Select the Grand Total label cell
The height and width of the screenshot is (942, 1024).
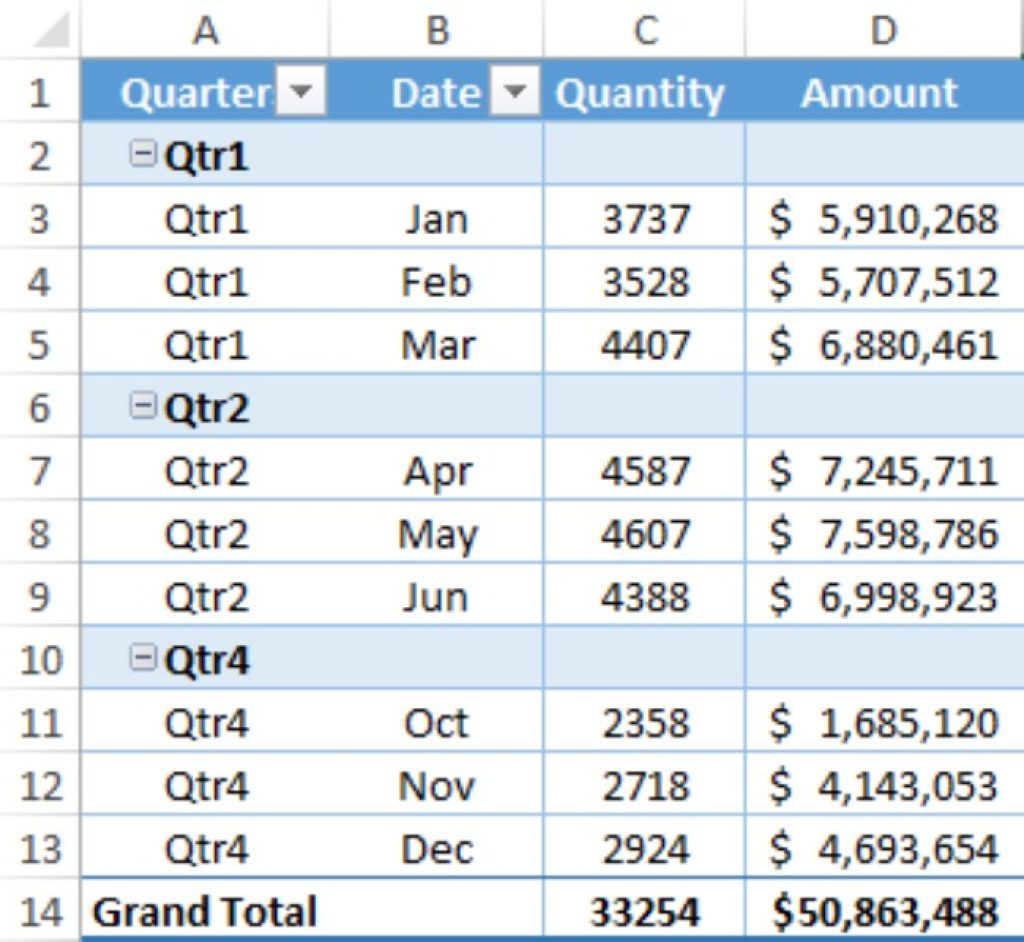(205, 912)
